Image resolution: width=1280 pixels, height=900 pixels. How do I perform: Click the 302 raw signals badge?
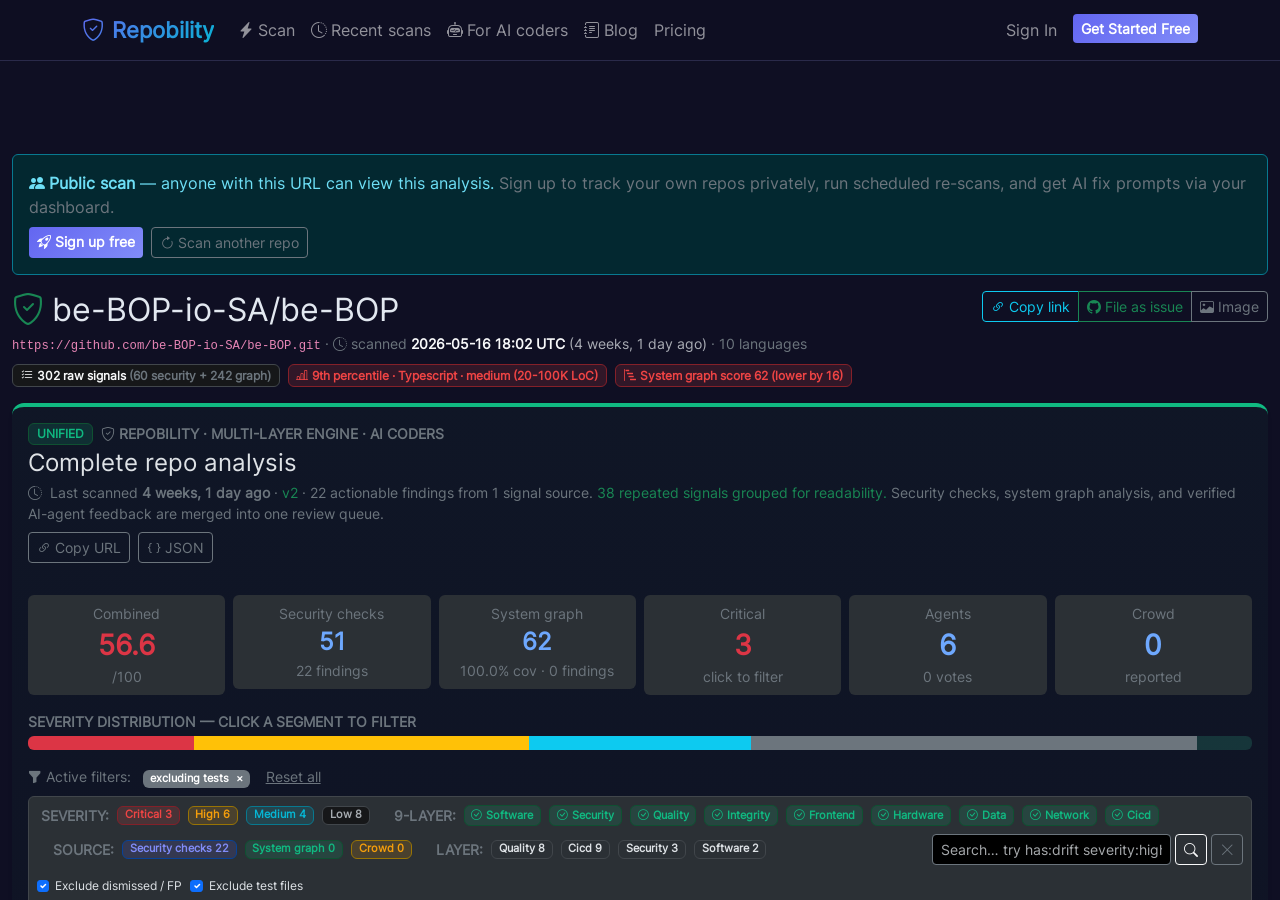pos(146,376)
